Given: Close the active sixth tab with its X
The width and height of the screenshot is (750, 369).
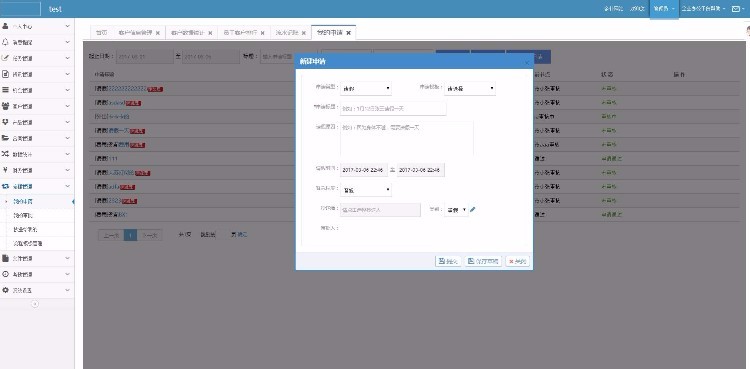Looking at the screenshot, I should 348,33.
